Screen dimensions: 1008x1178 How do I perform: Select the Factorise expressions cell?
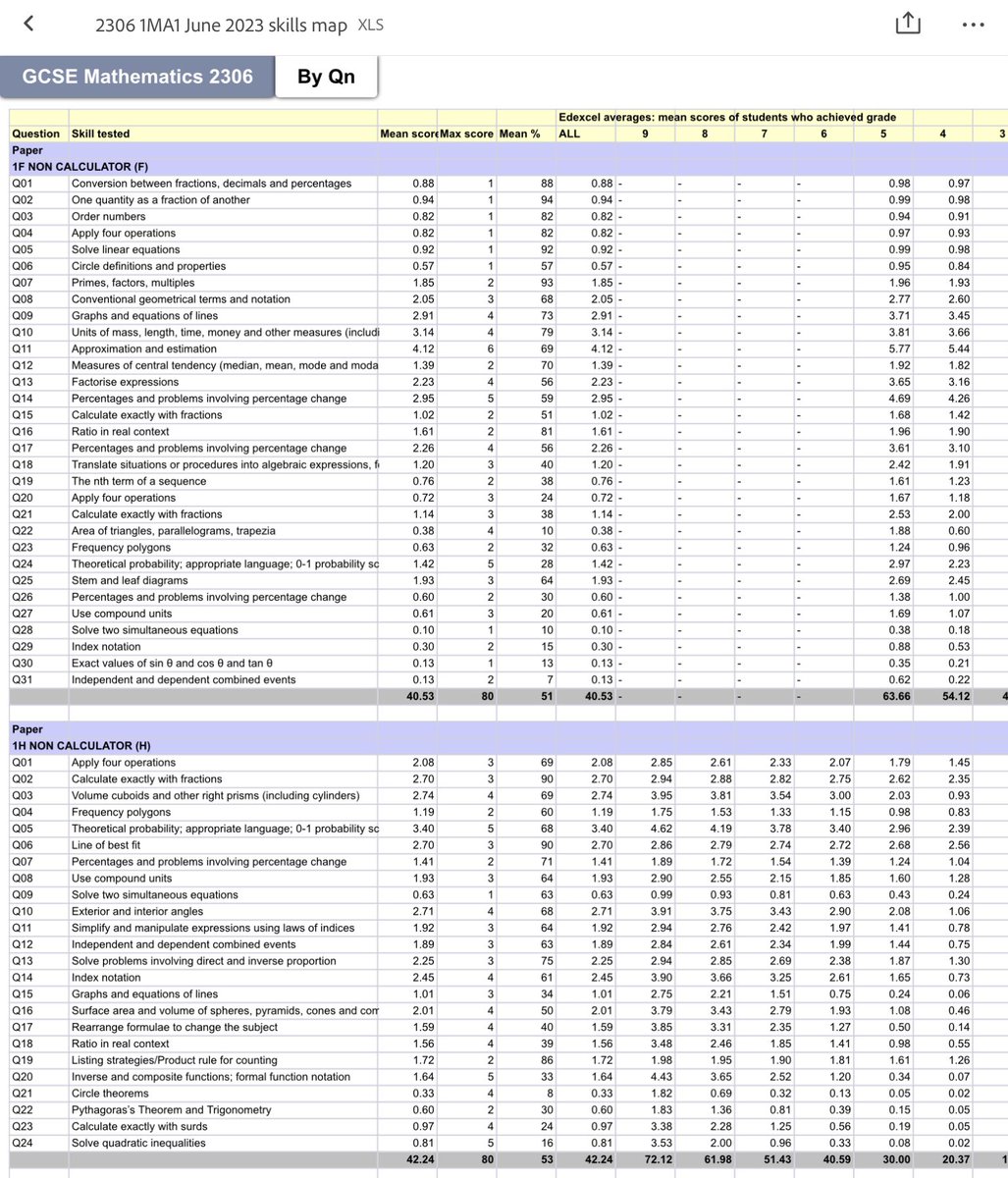click(223, 382)
